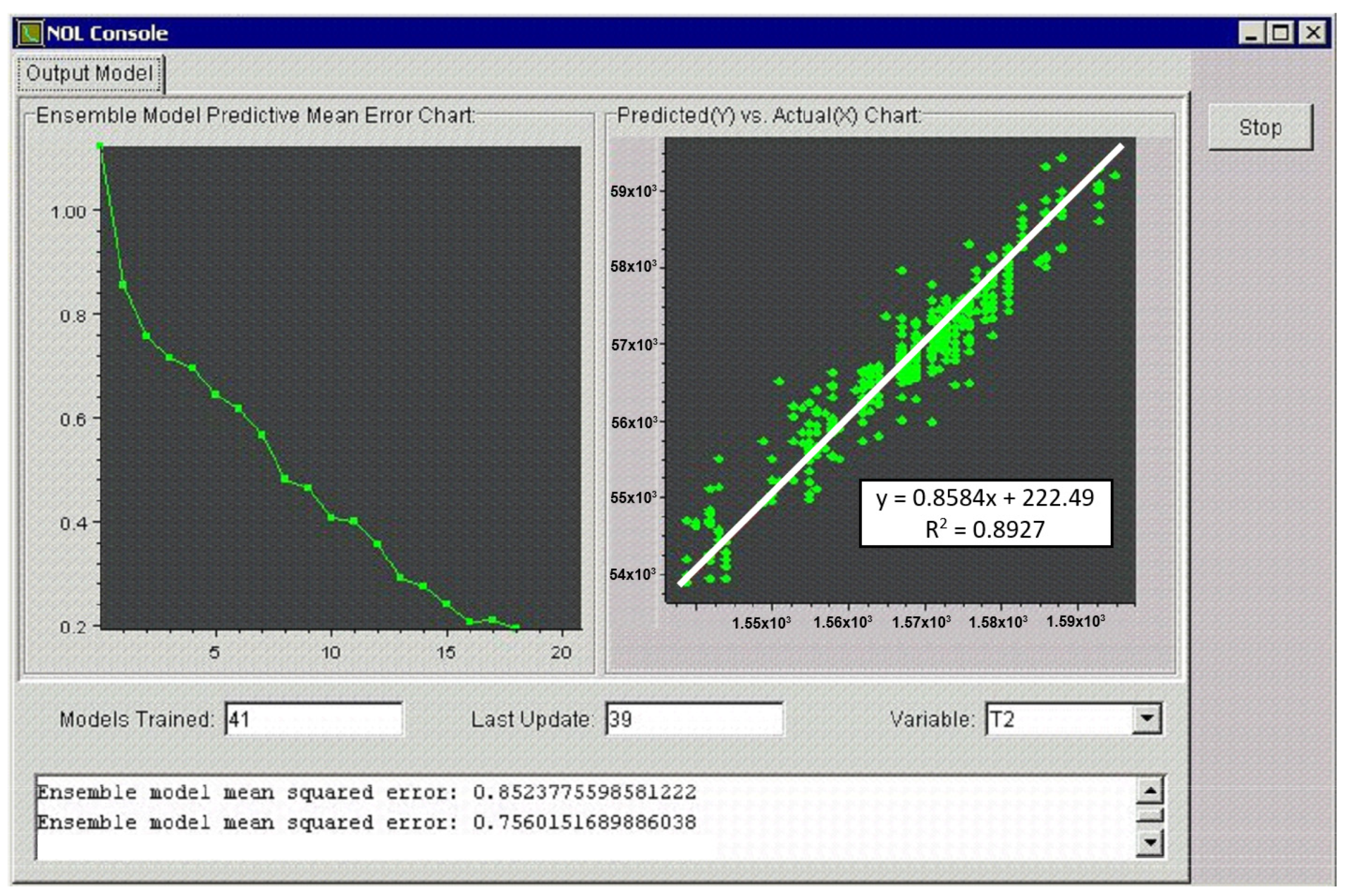Click the first point on the error curve
The image size is (1349, 896).
click(100, 146)
